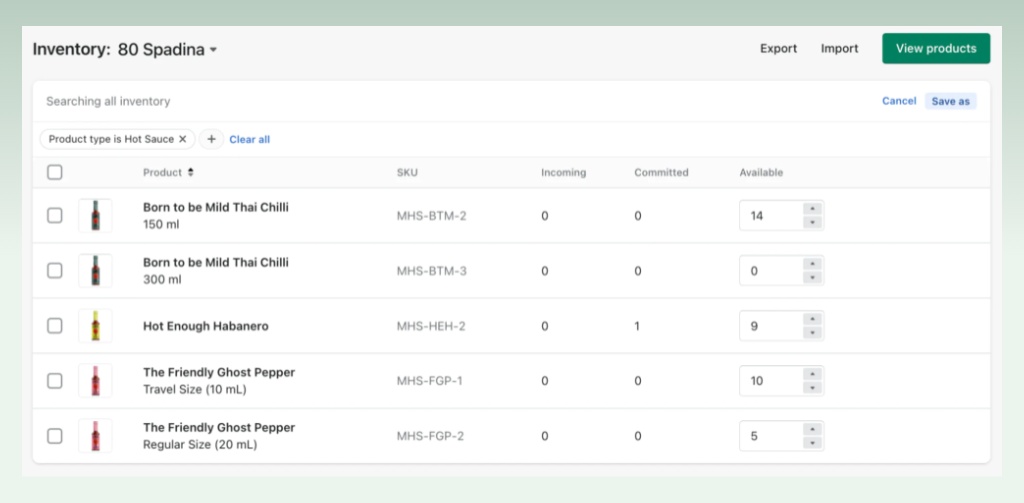Increase available stock for MHS-FGP-1
This screenshot has height=503, width=1024.
812,374
